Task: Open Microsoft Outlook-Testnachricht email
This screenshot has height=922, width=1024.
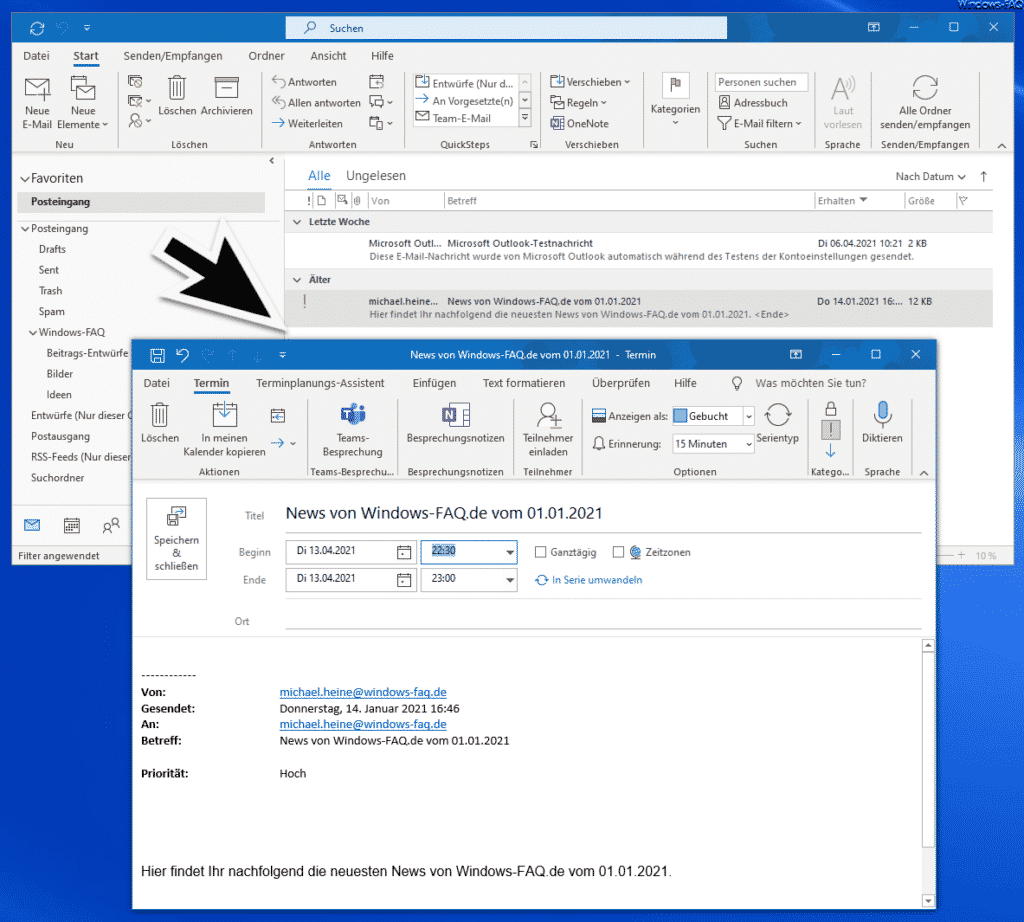Action: (638, 249)
